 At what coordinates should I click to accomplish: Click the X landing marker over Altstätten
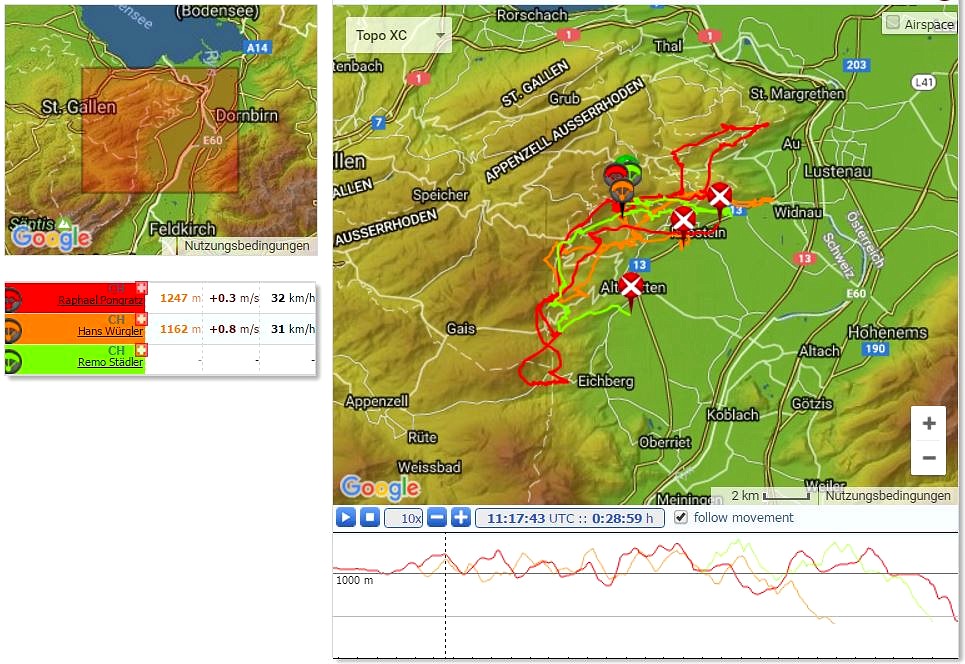[x=631, y=288]
